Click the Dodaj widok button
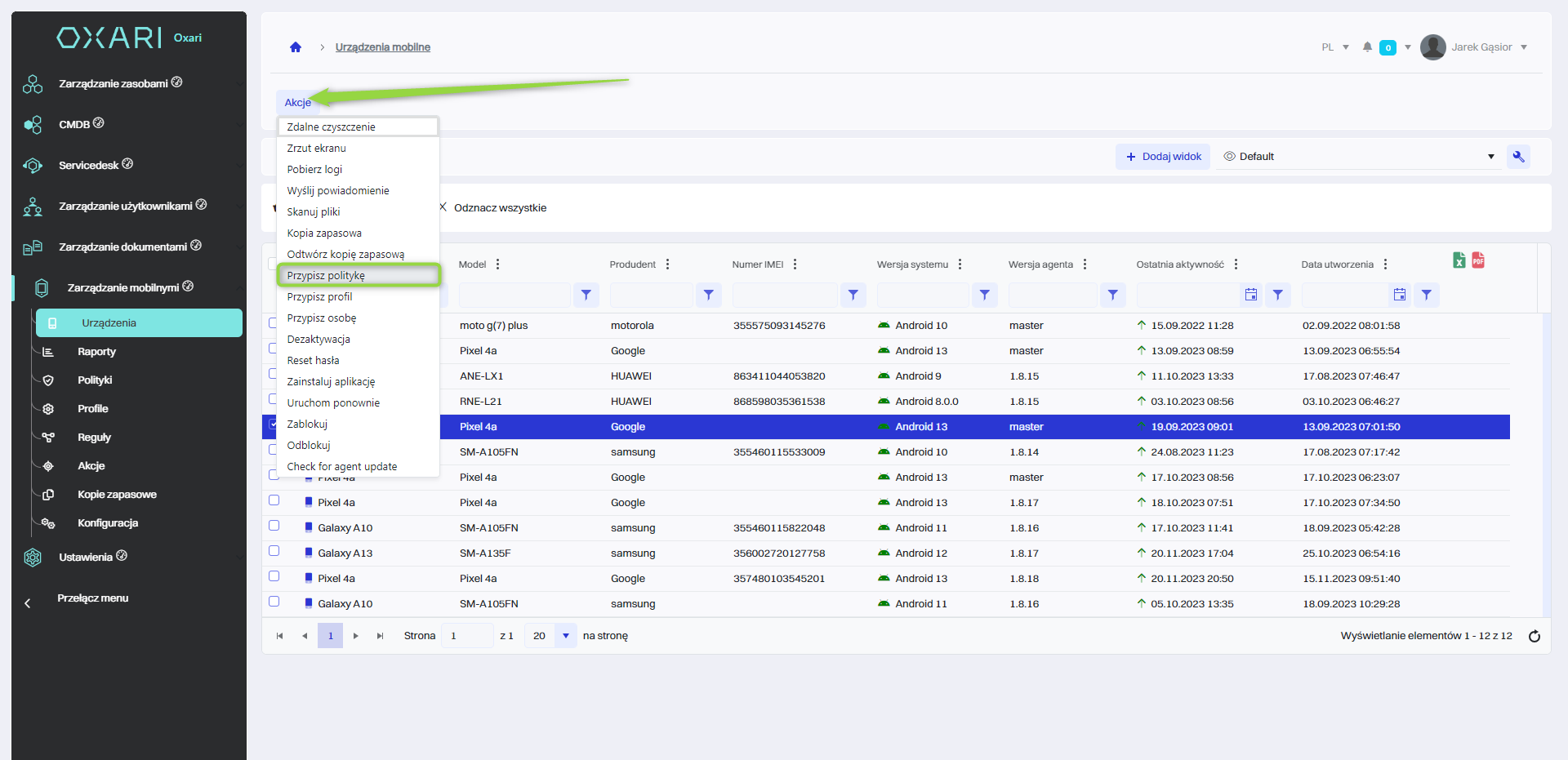 click(x=1163, y=157)
